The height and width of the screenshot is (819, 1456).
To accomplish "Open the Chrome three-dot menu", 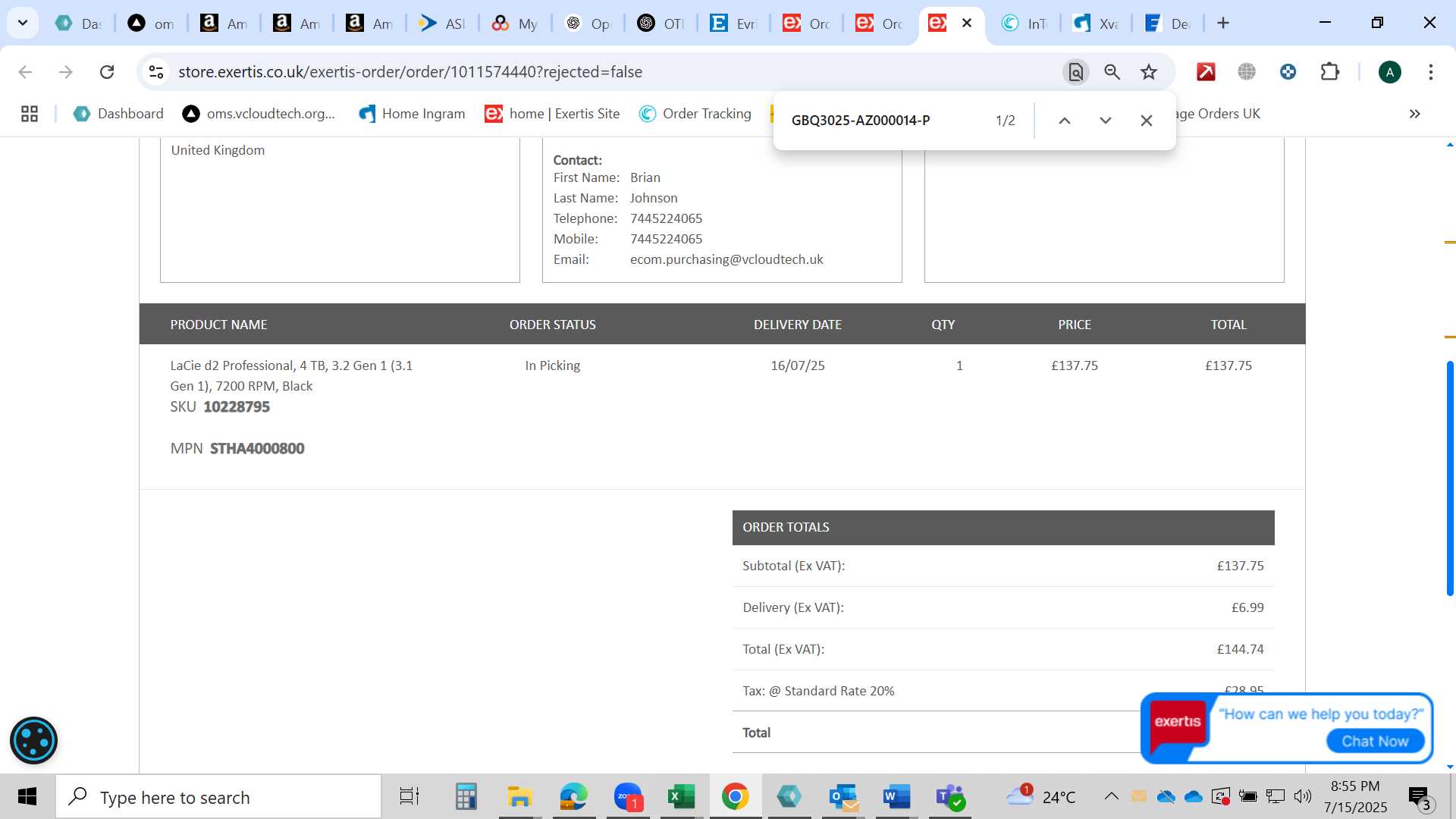I will point(1430,72).
